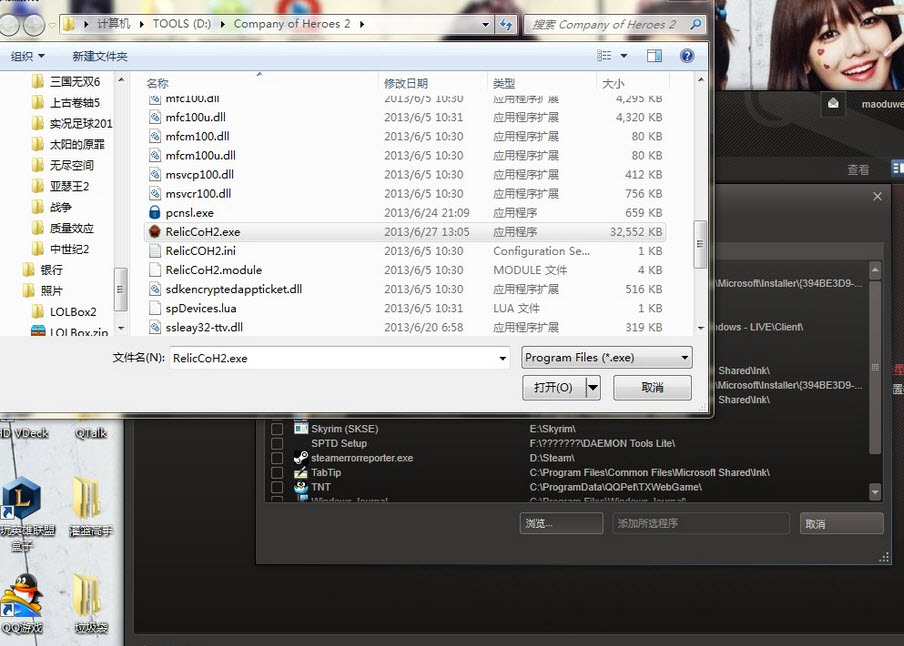904x646 pixels.
Task: Click the ssleay32-ttv.dll file icon
Action: pyautogui.click(x=155, y=327)
